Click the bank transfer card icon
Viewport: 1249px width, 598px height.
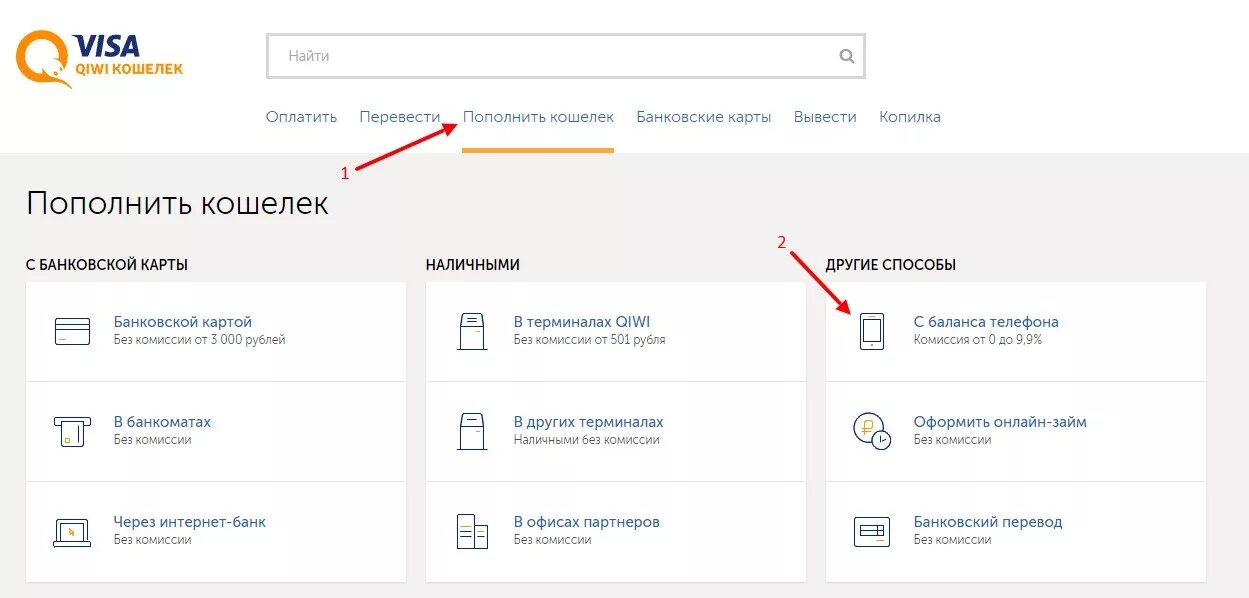[x=872, y=531]
